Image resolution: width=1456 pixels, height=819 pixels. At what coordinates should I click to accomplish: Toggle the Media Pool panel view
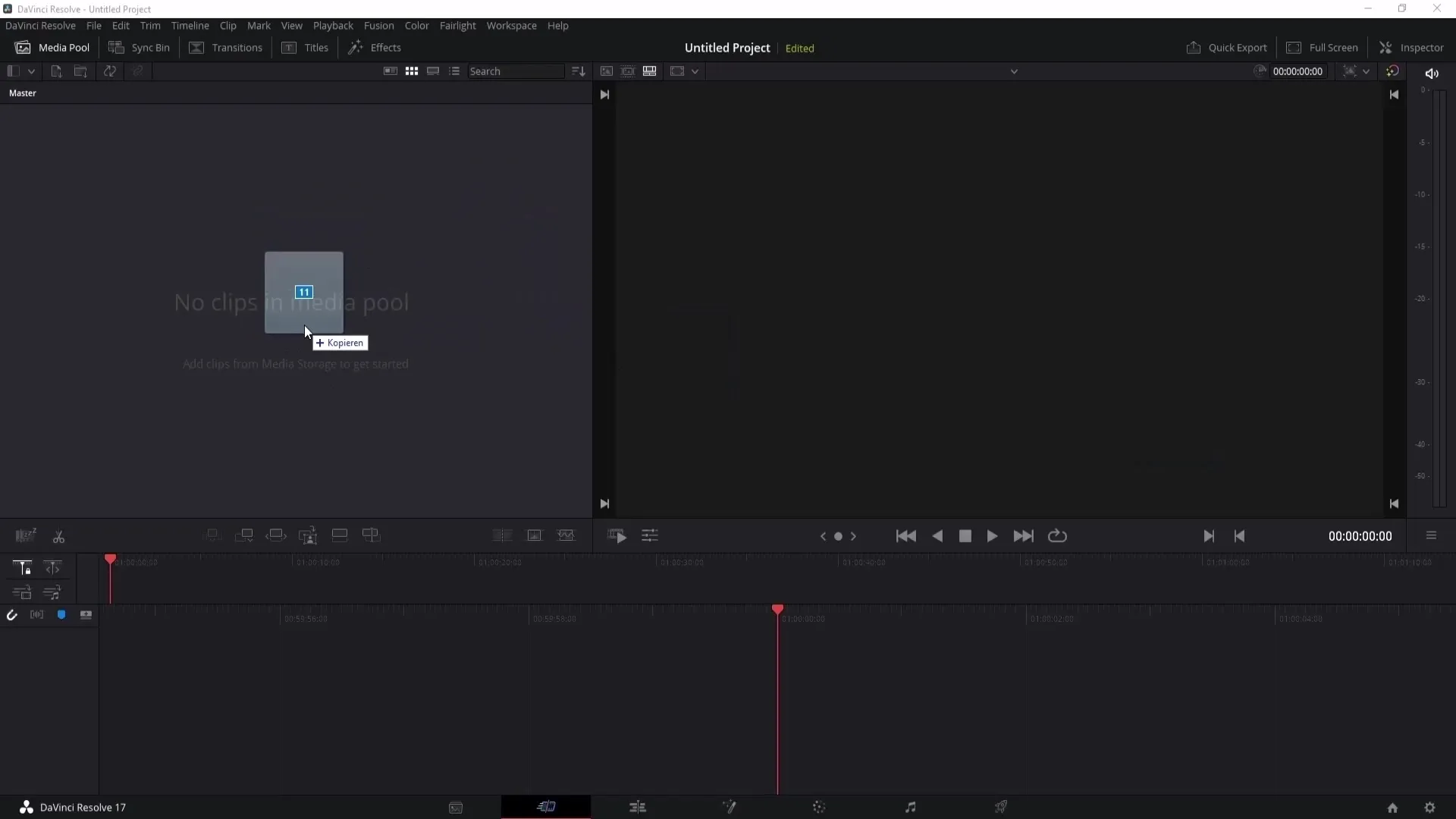tap(52, 47)
